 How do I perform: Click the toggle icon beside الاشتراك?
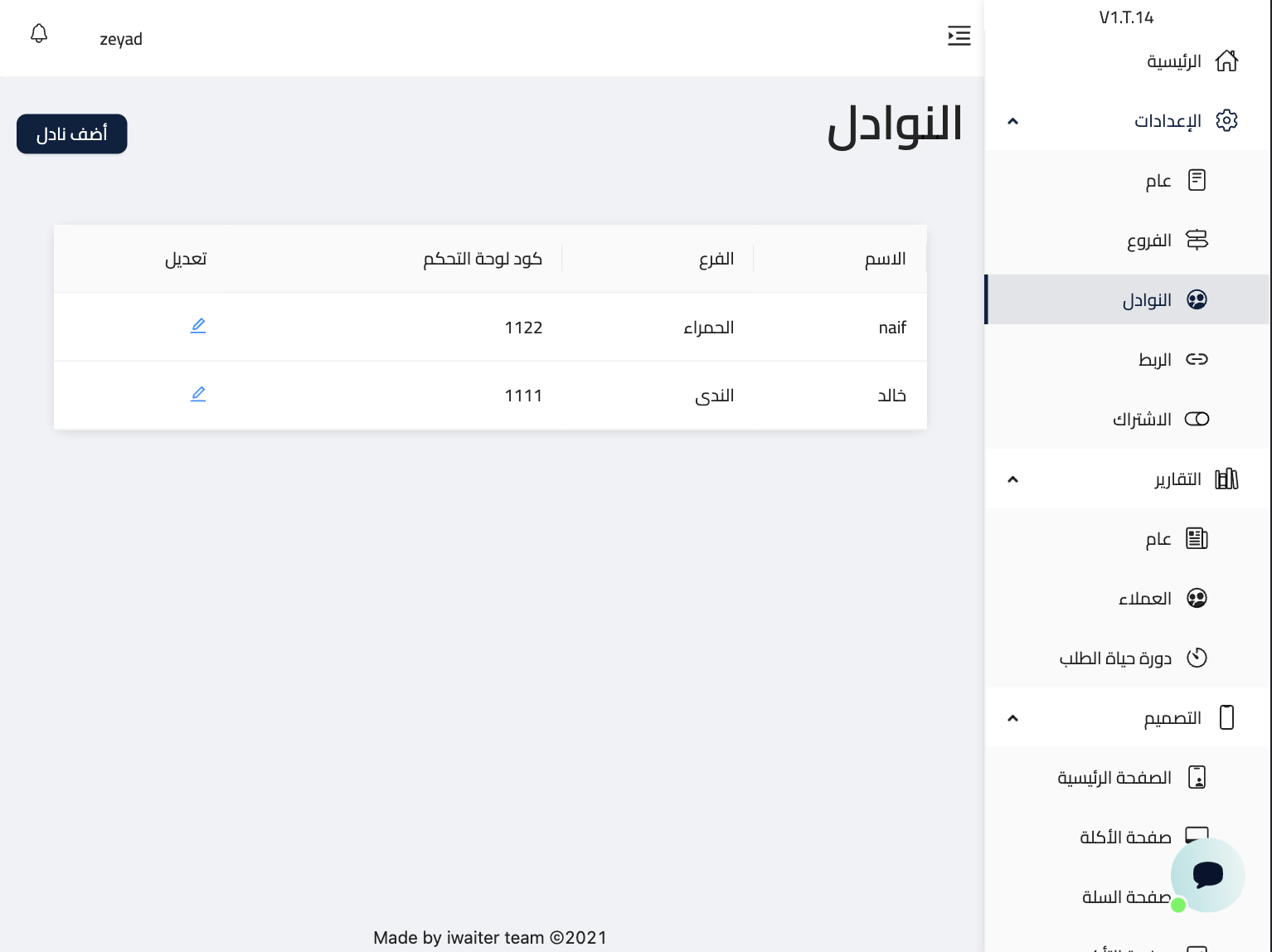pos(1197,419)
